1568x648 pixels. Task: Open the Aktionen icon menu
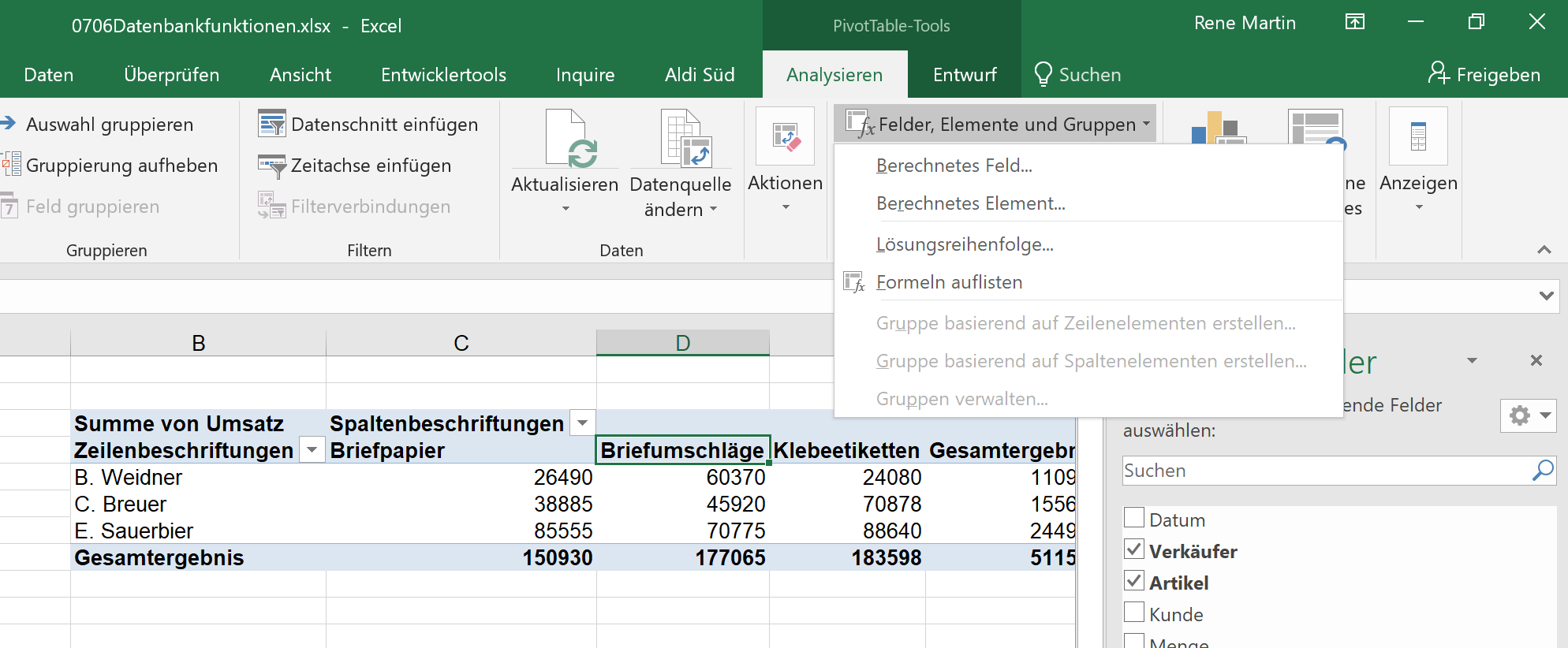click(785, 136)
